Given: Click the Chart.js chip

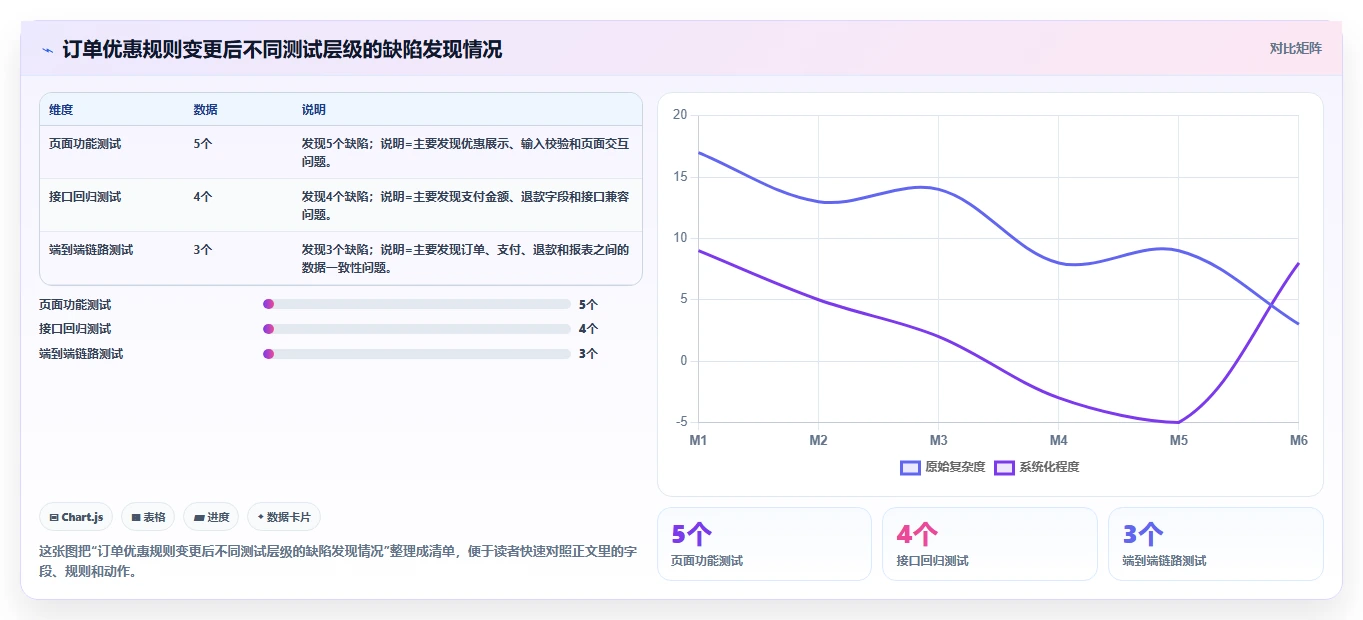Looking at the screenshot, I should point(76,517).
